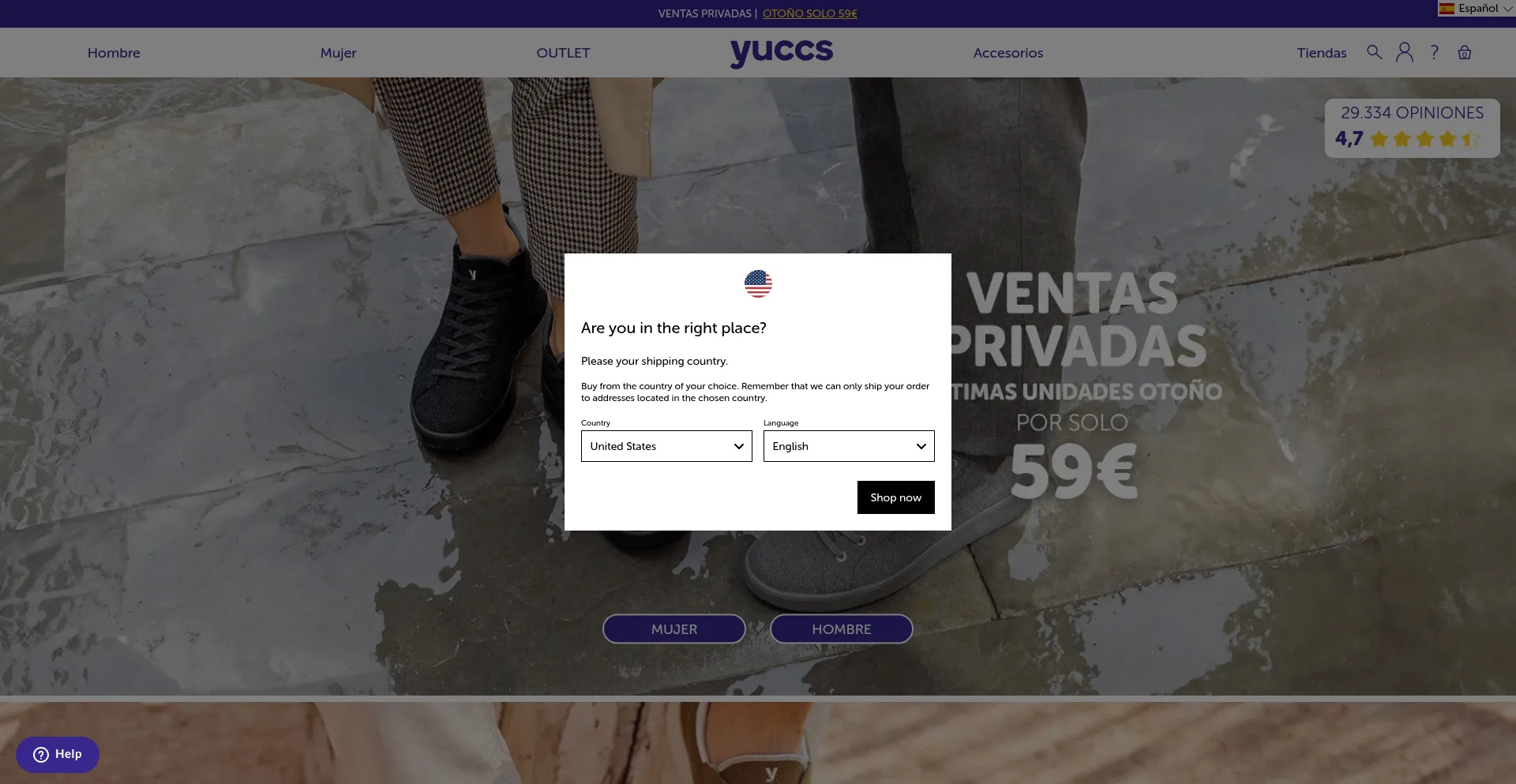Click the Spanish flag icon at top right
The image size is (1516, 784).
1447,9
